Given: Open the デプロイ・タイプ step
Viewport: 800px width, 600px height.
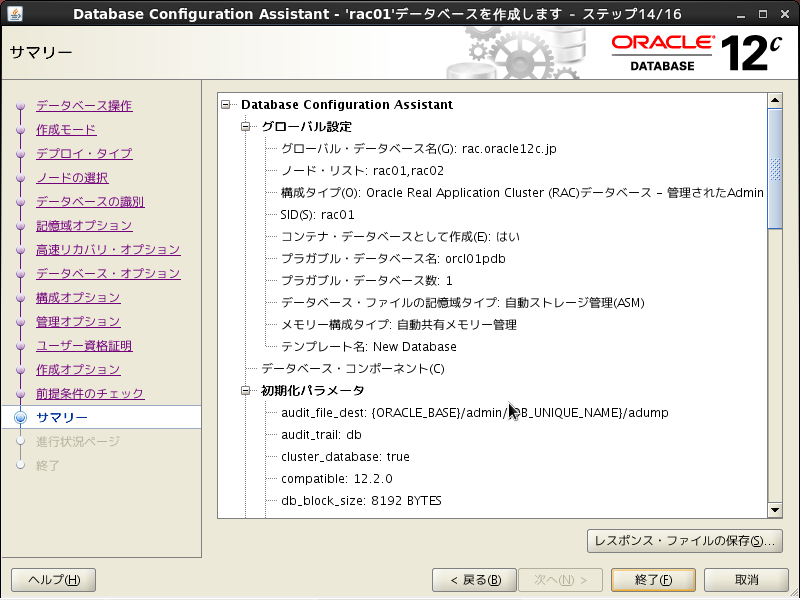Looking at the screenshot, I should click(84, 154).
